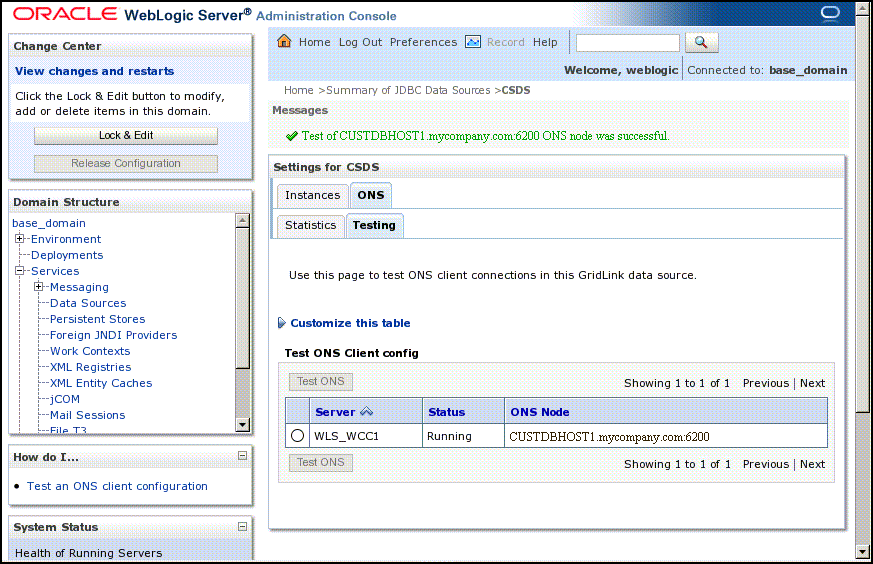873x564 pixels.
Task: Open the Home menu link
Action: (x=315, y=42)
